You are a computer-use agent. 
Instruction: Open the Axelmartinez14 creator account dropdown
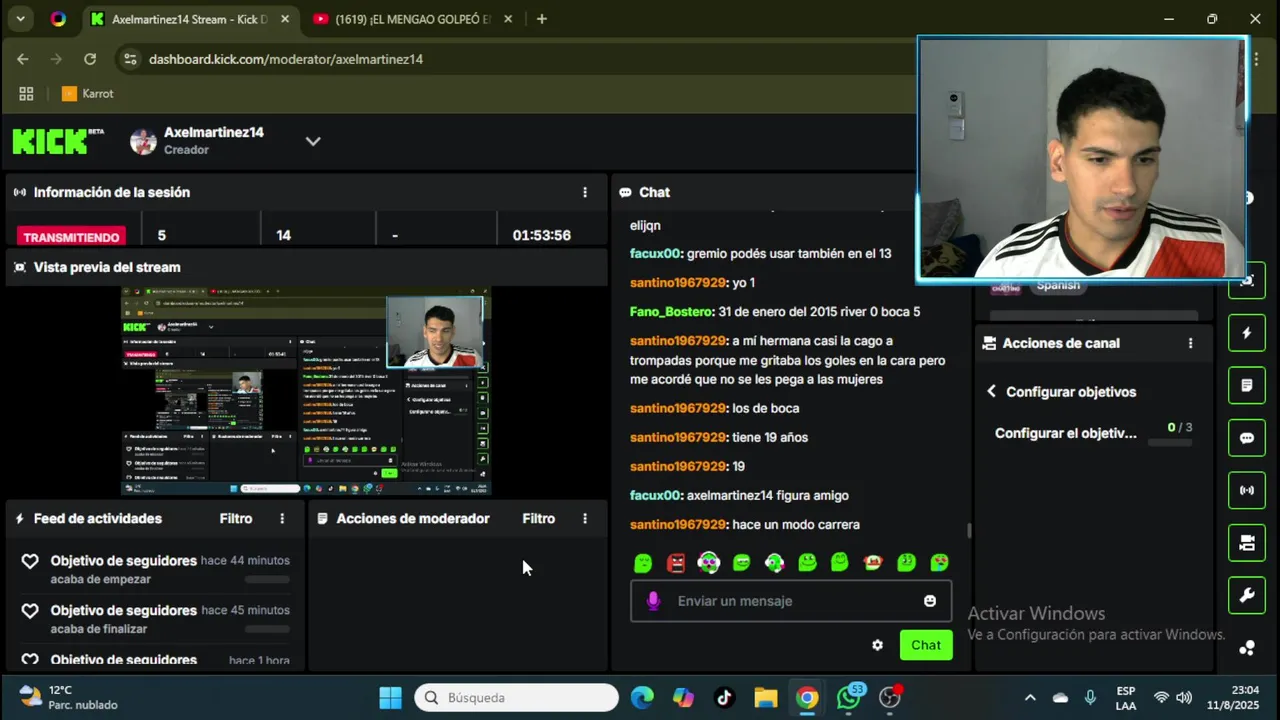(313, 141)
